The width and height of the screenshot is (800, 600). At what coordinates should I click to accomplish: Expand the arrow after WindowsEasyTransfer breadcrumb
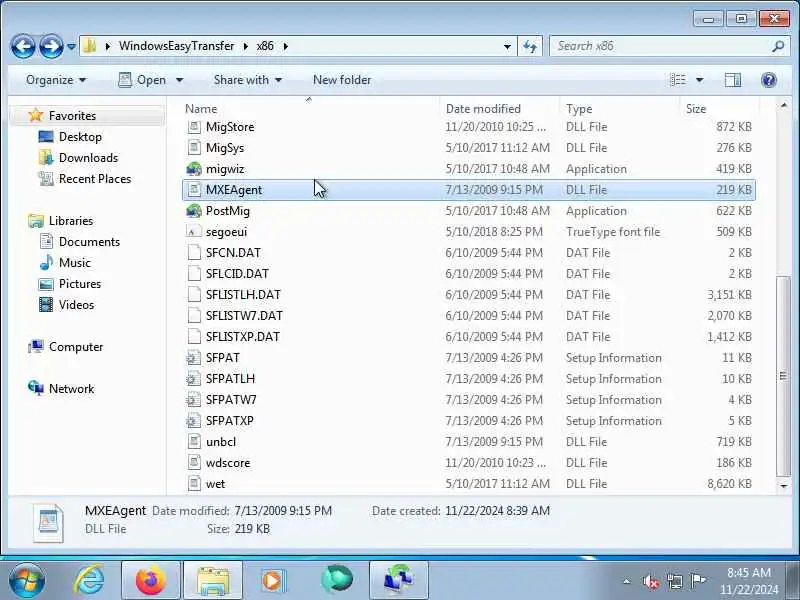pos(245,46)
